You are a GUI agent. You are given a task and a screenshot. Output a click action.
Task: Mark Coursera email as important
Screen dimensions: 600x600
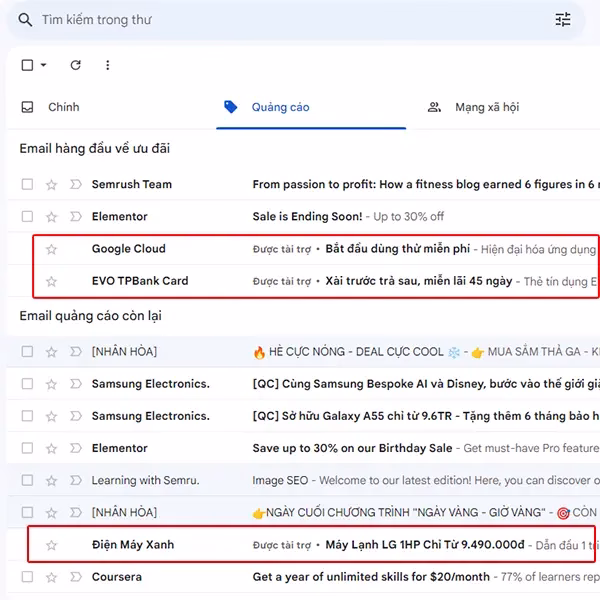coord(75,577)
